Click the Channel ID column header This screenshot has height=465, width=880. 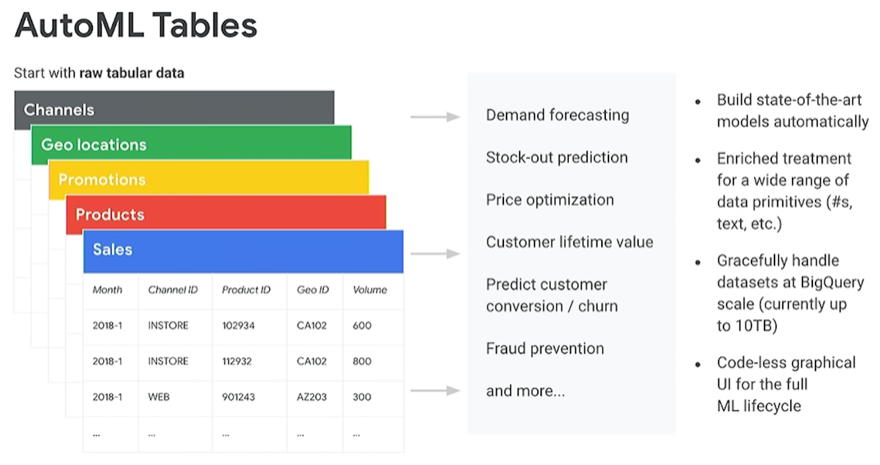[173, 290]
